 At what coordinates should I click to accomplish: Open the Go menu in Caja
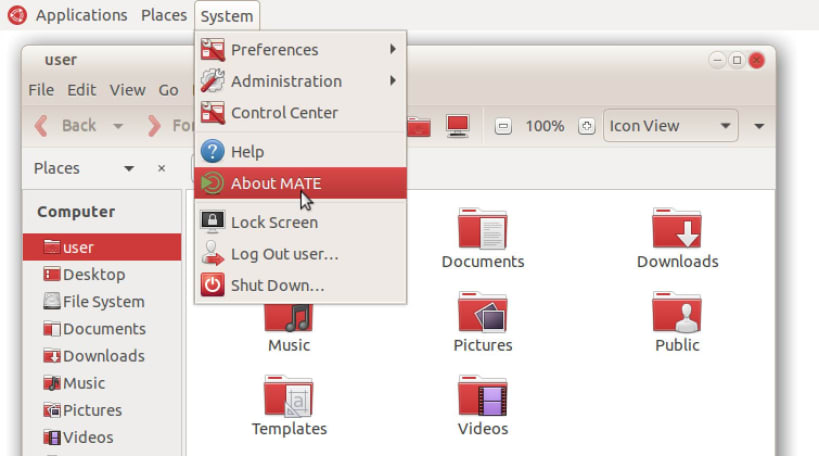[168, 90]
